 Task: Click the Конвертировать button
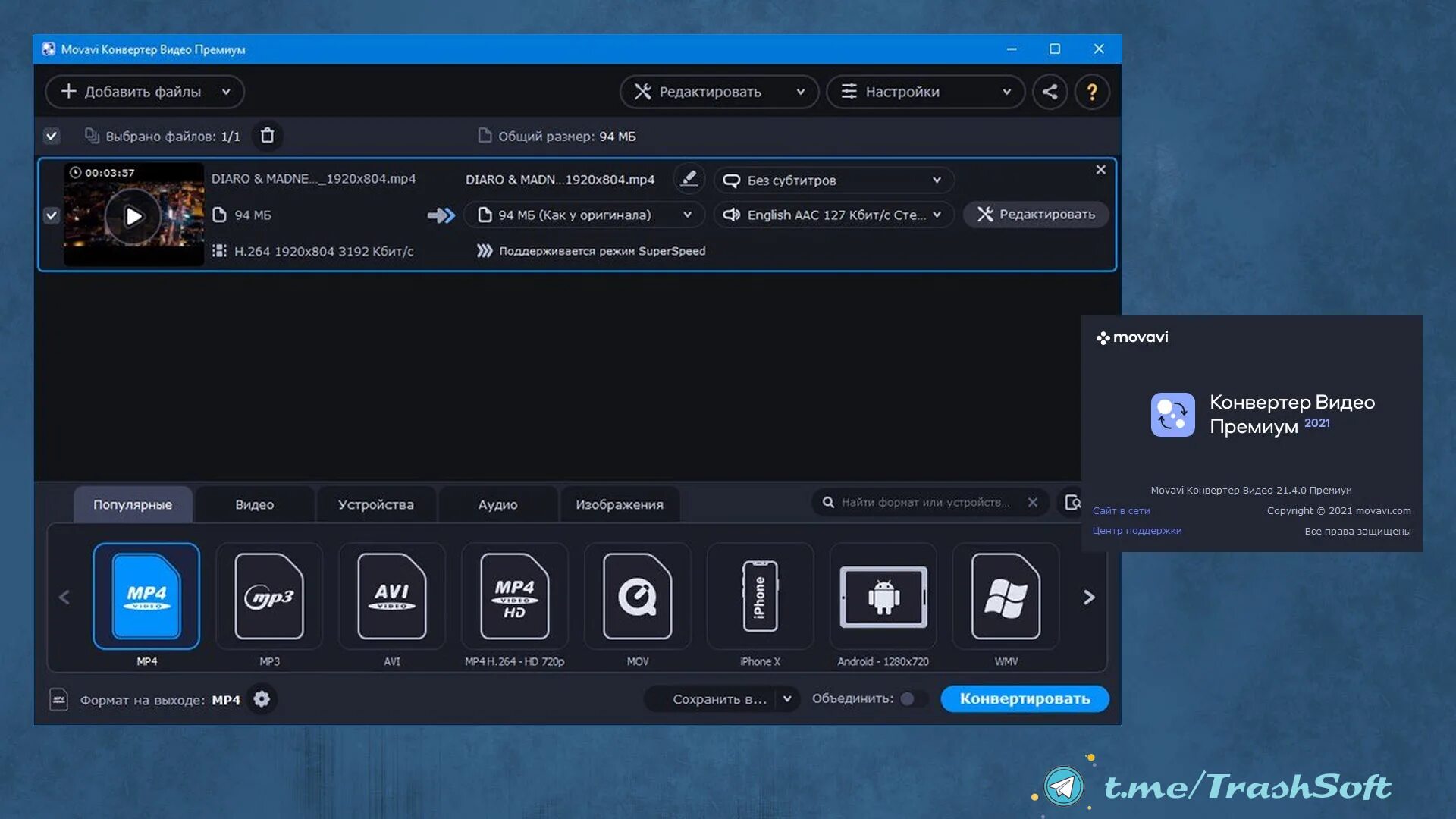1025,698
